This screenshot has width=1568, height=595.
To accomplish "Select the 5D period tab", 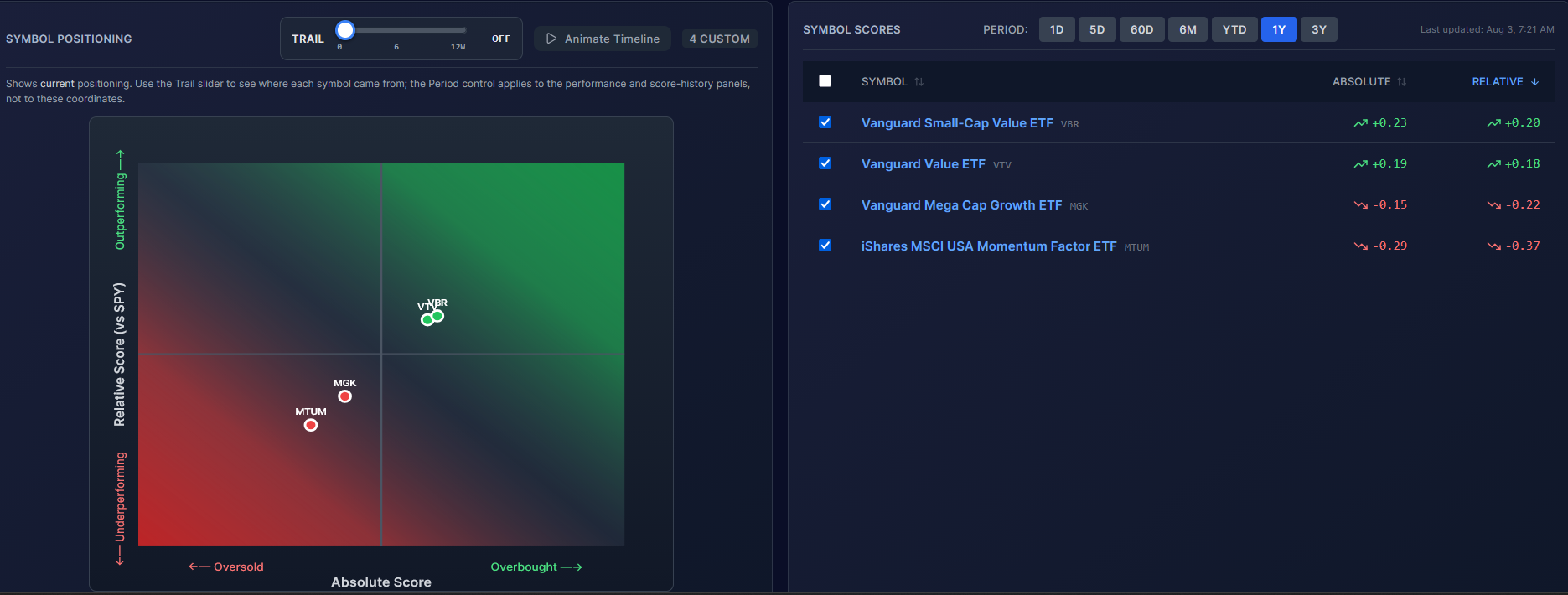I will coord(1097,29).
